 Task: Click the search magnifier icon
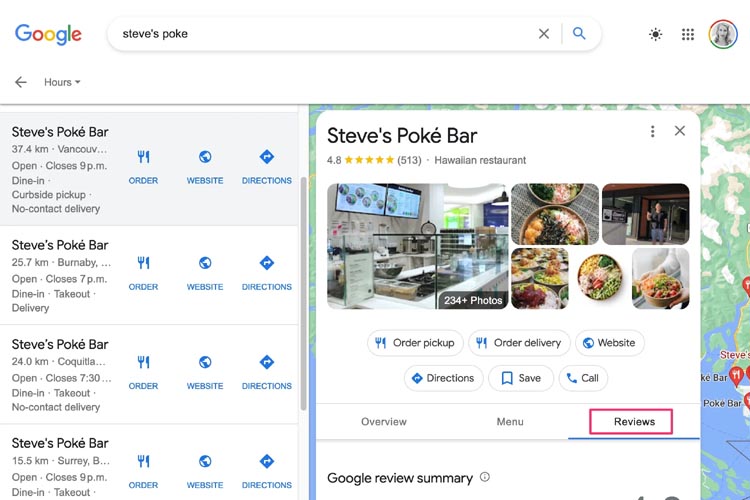[x=579, y=34]
